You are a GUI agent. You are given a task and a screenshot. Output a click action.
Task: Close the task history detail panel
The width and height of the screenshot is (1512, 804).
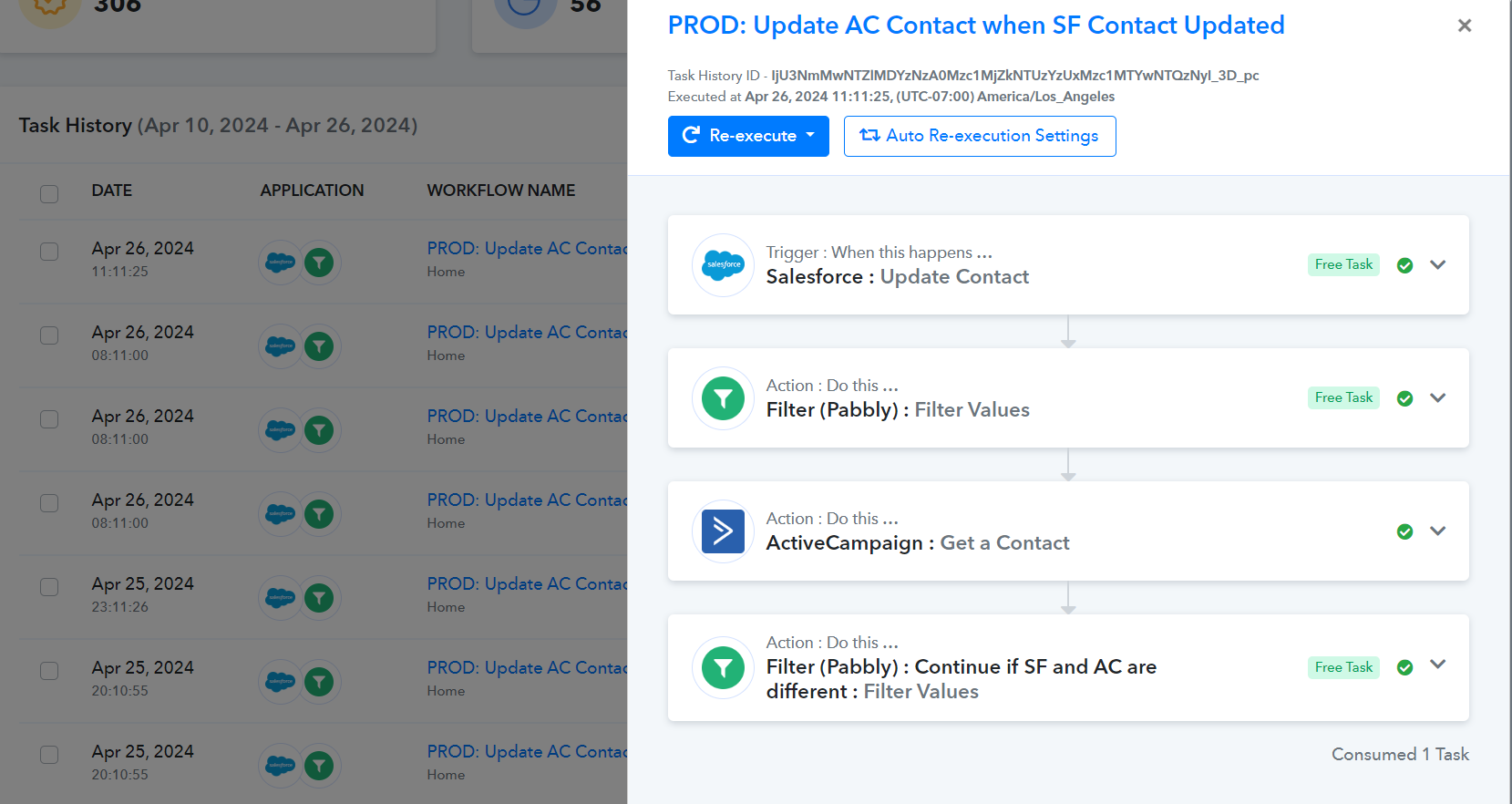tap(1465, 26)
